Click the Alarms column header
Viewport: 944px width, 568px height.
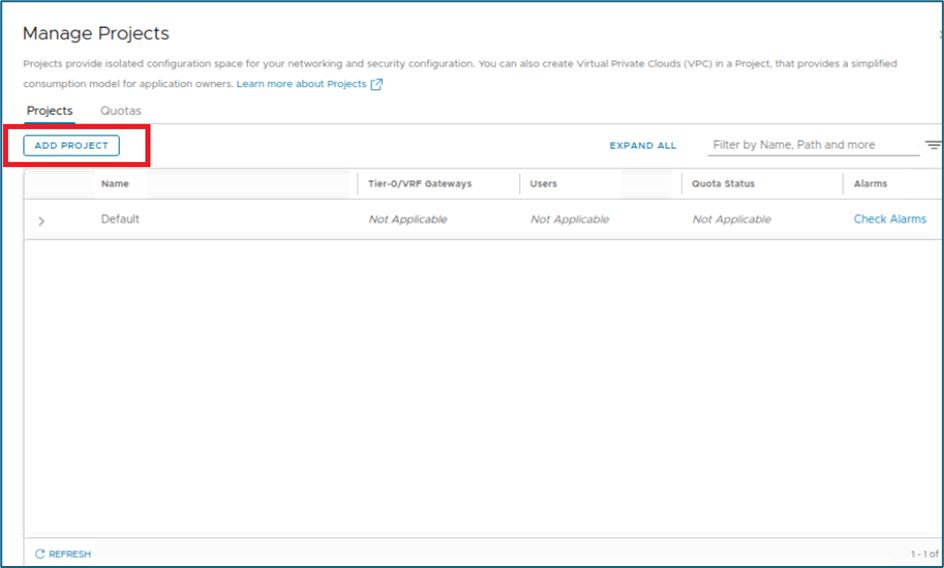click(870, 184)
